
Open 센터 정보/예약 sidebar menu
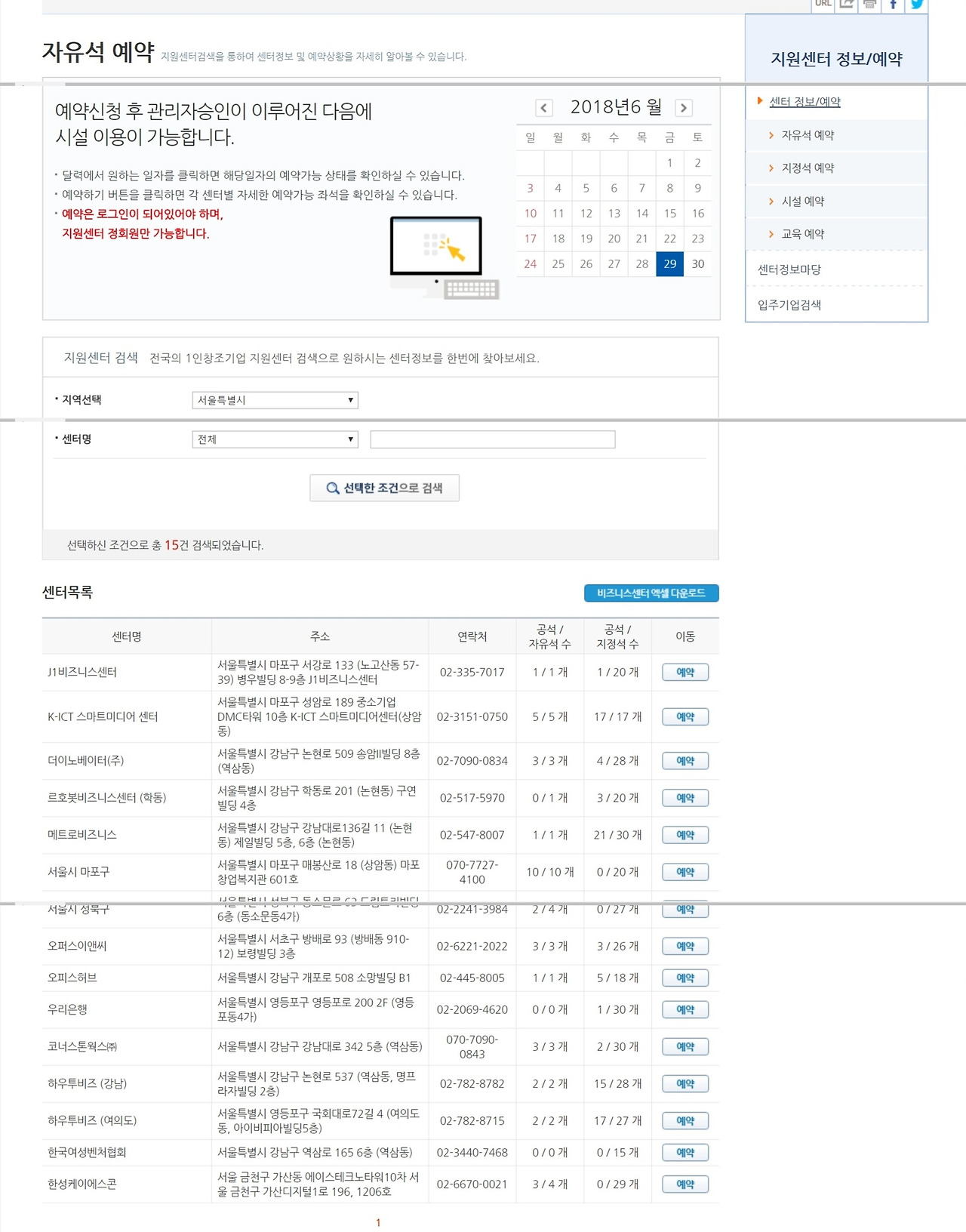pos(804,102)
